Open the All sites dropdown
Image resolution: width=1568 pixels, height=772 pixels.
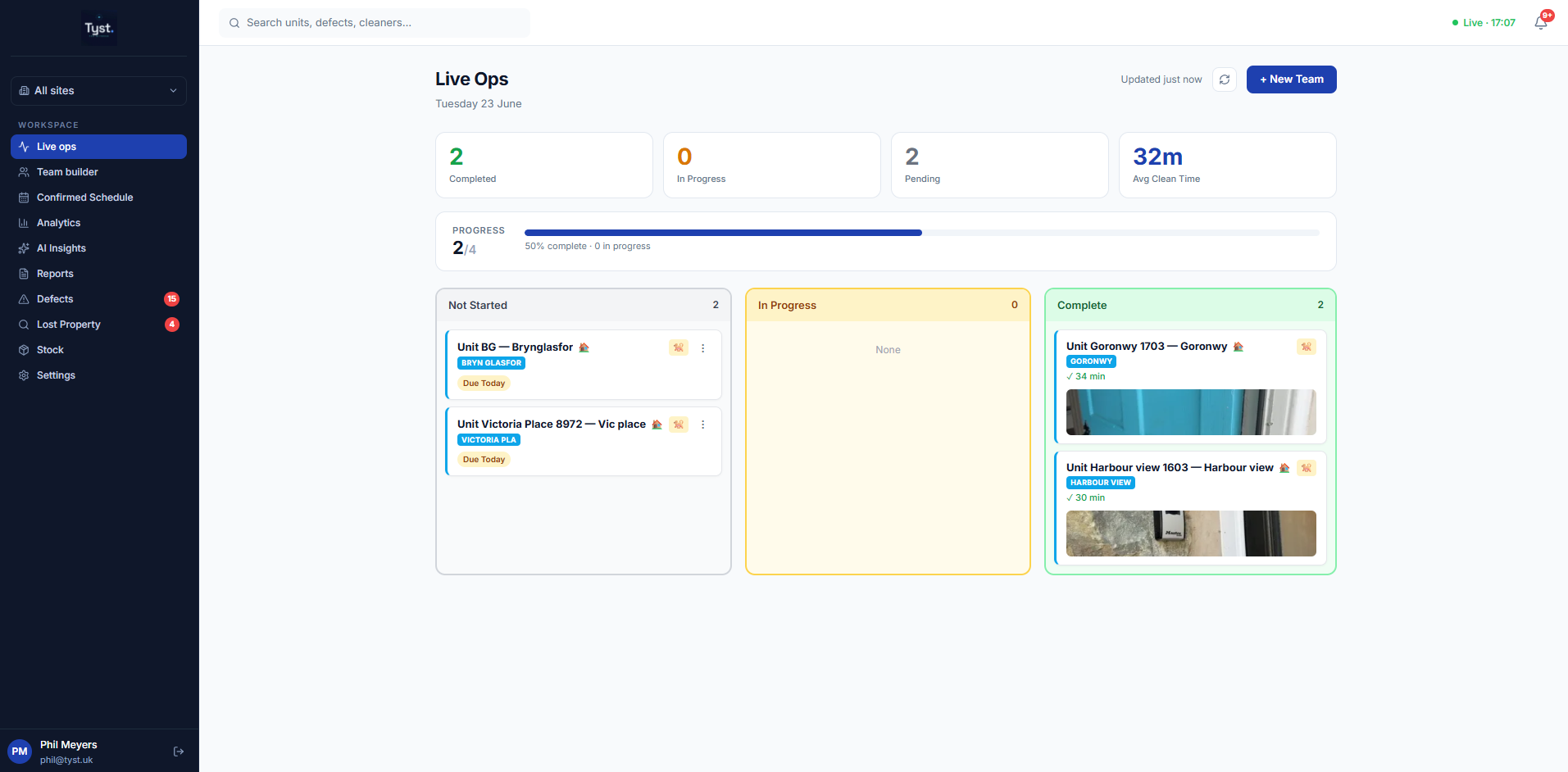tap(98, 91)
